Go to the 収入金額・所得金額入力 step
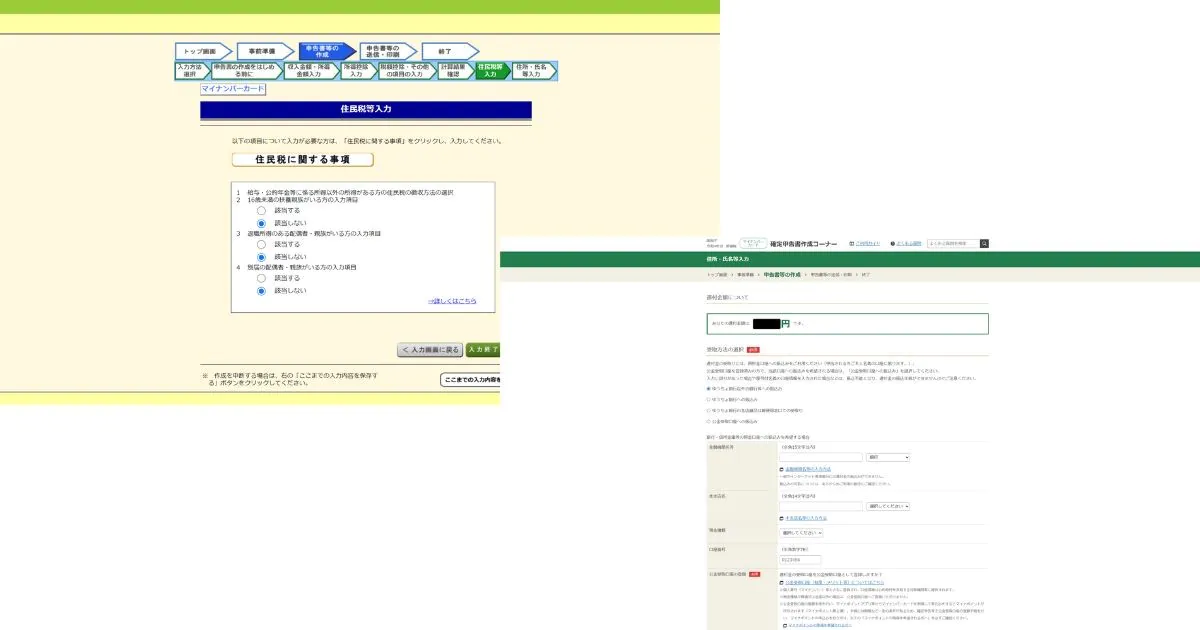 click(310, 70)
